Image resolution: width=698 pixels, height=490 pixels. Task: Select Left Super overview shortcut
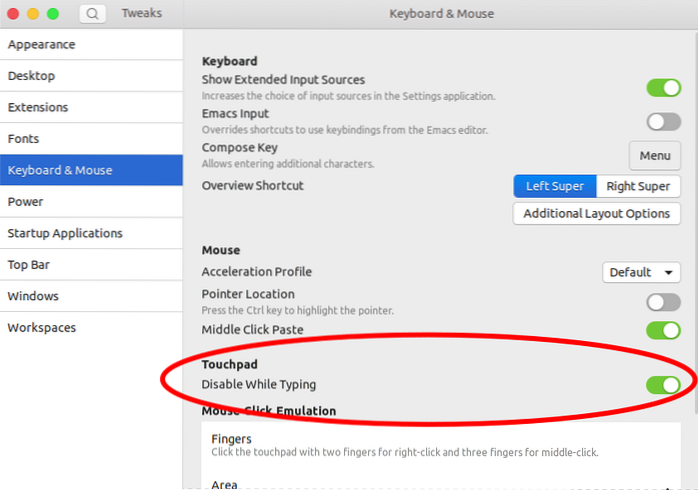point(555,186)
